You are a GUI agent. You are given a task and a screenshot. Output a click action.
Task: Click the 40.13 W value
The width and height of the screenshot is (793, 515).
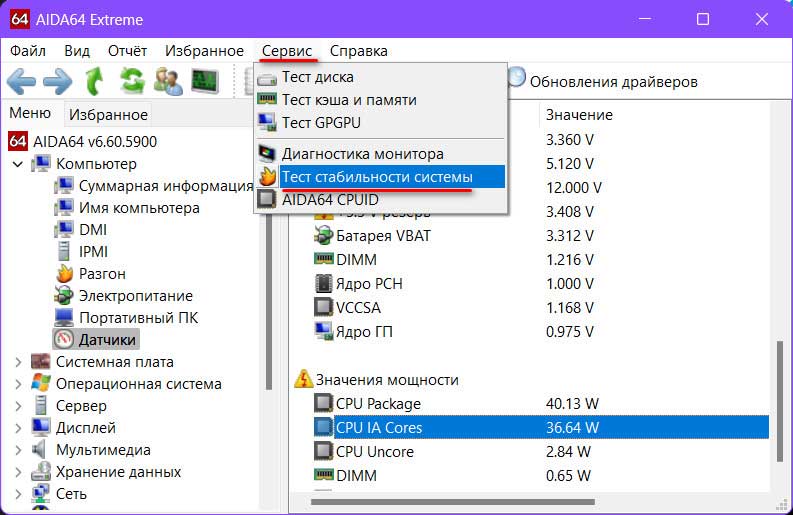pos(572,403)
